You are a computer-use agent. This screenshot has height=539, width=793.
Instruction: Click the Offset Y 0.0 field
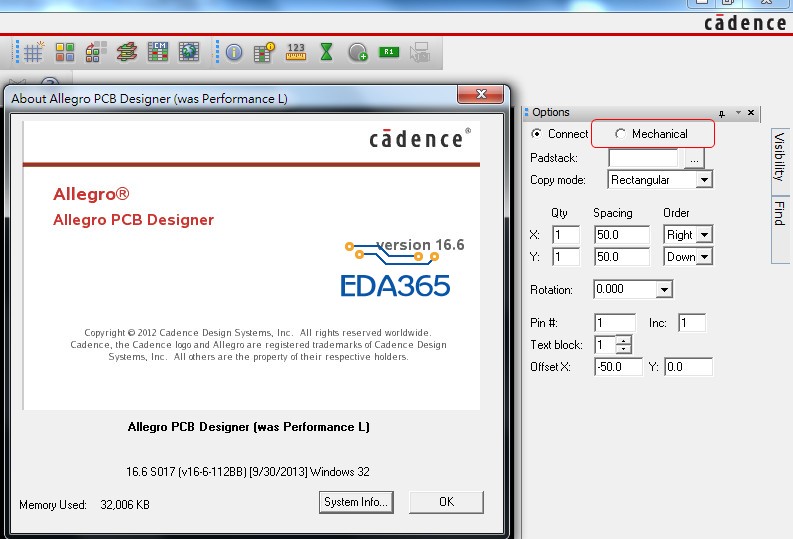pos(688,367)
